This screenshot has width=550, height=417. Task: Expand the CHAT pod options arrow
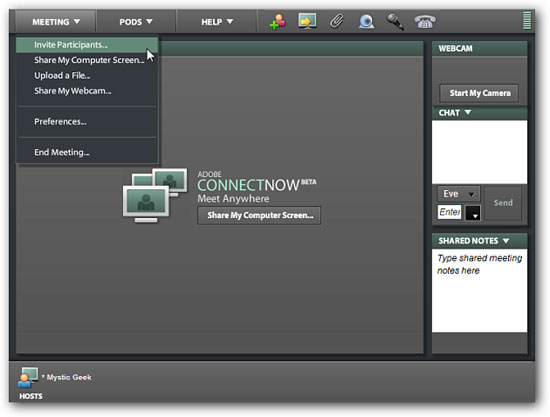(x=468, y=113)
